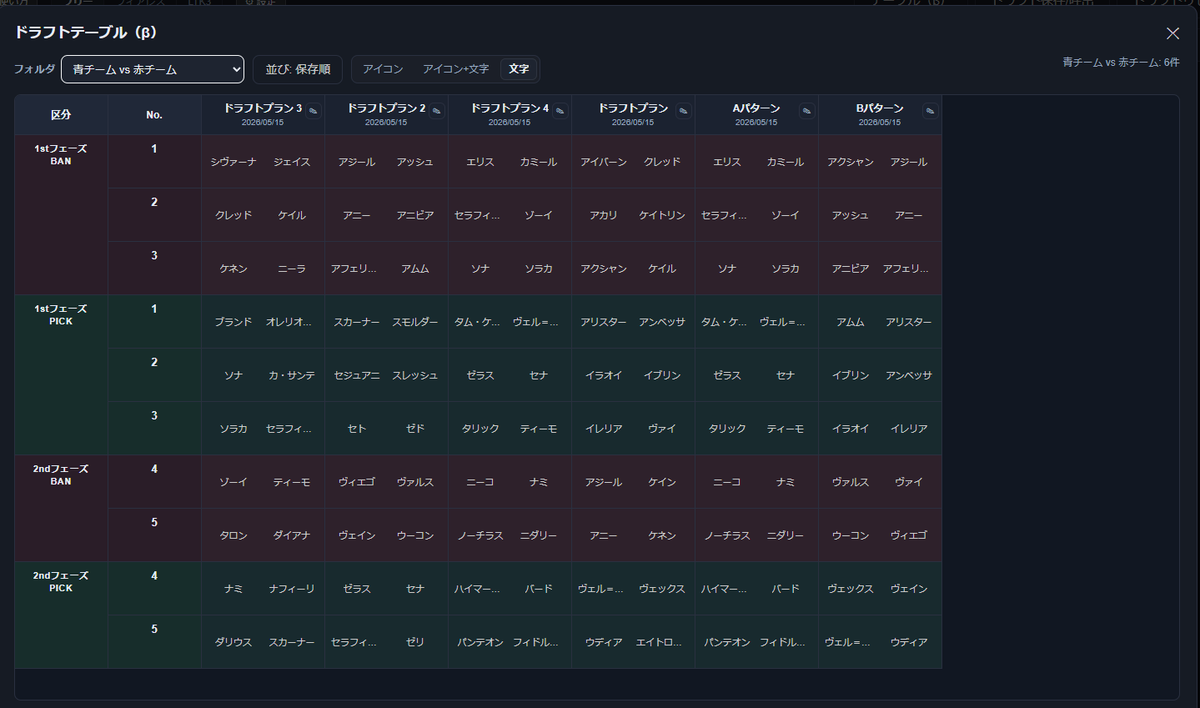Click パンテオン in the ドラフトプラン 4 column
1200x708 pixels.
pyautogui.click(x=480, y=642)
